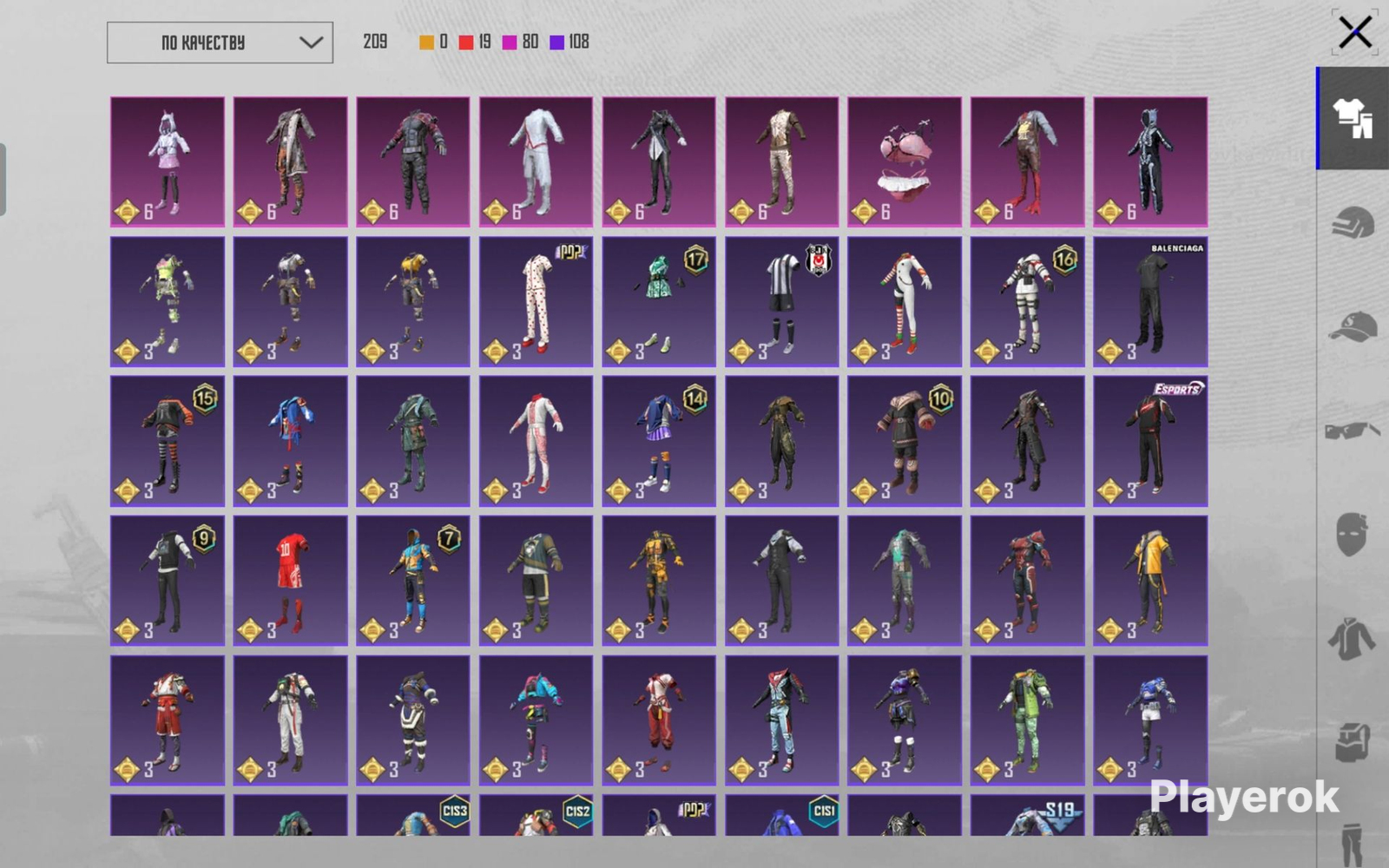
Task: Click the Beşiktaş club emblem badge
Action: tap(819, 260)
